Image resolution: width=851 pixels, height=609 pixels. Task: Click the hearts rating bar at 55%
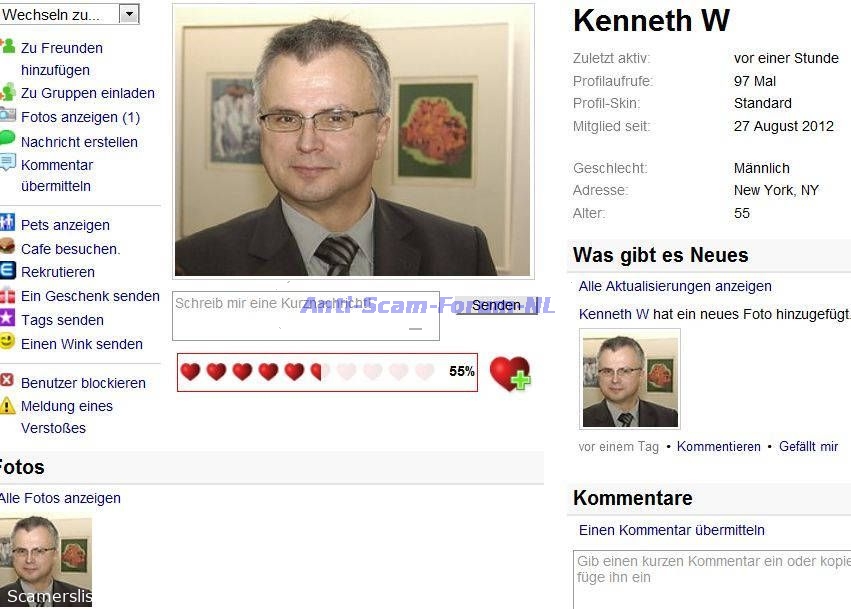(327, 372)
